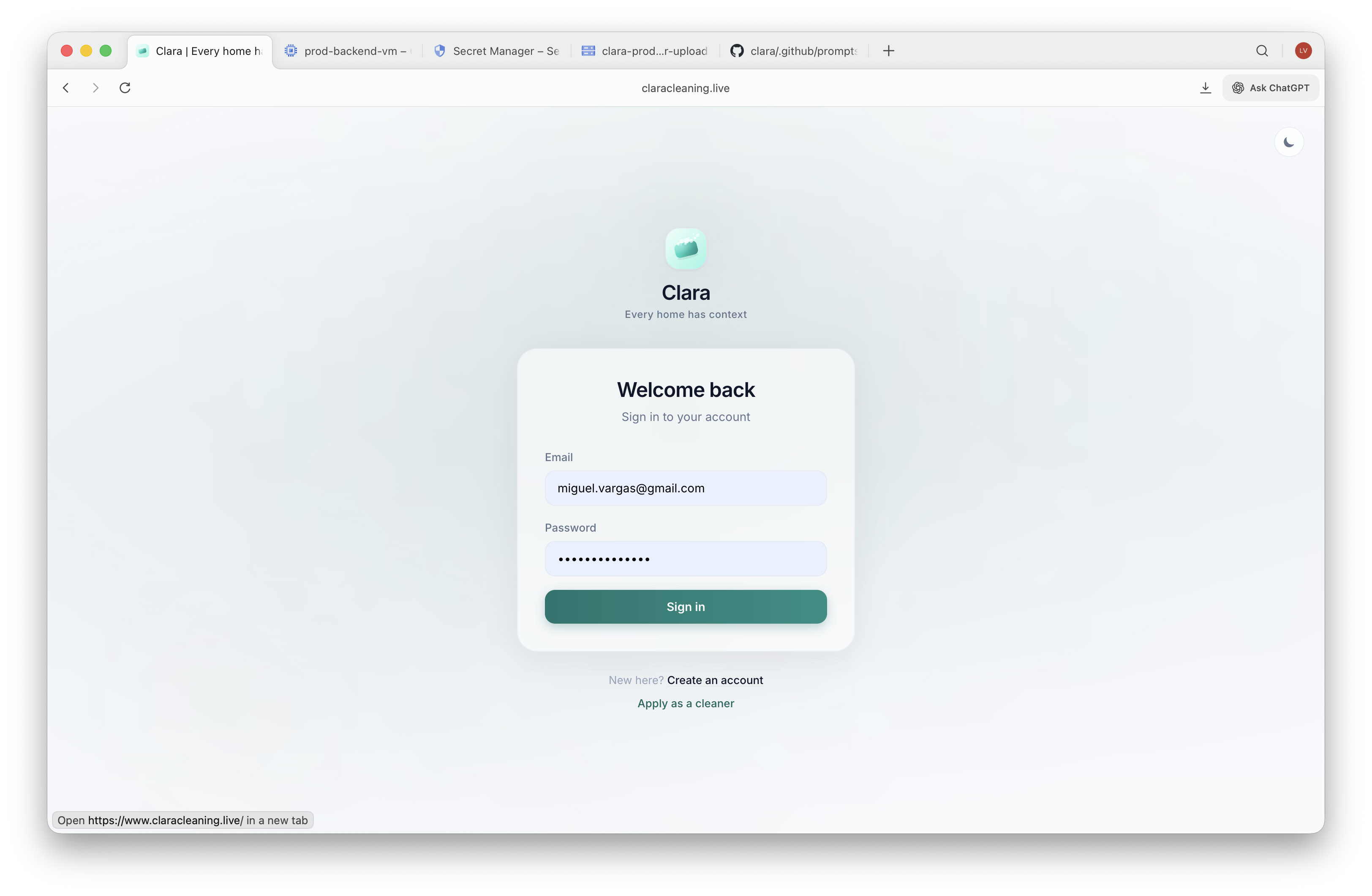
Task: Add a new tab with the plus icon
Action: pos(888,51)
